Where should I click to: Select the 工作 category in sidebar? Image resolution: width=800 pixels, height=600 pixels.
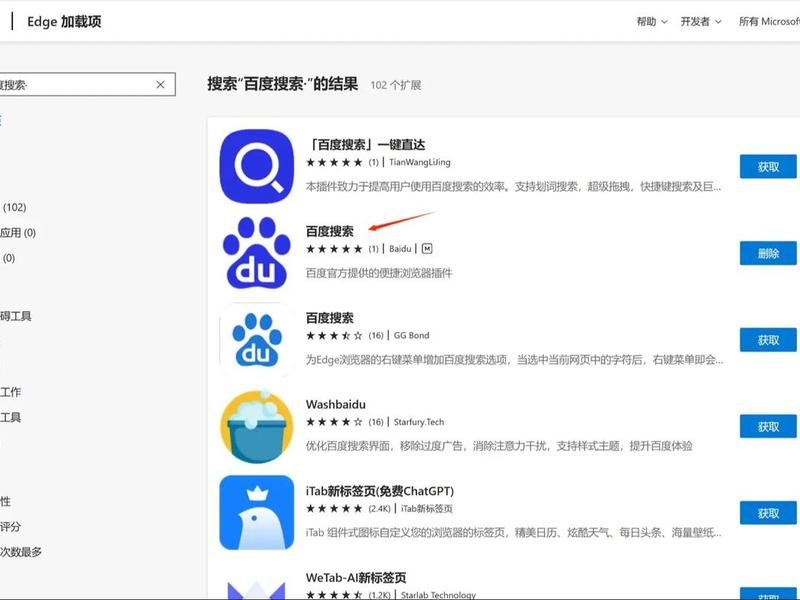10,392
